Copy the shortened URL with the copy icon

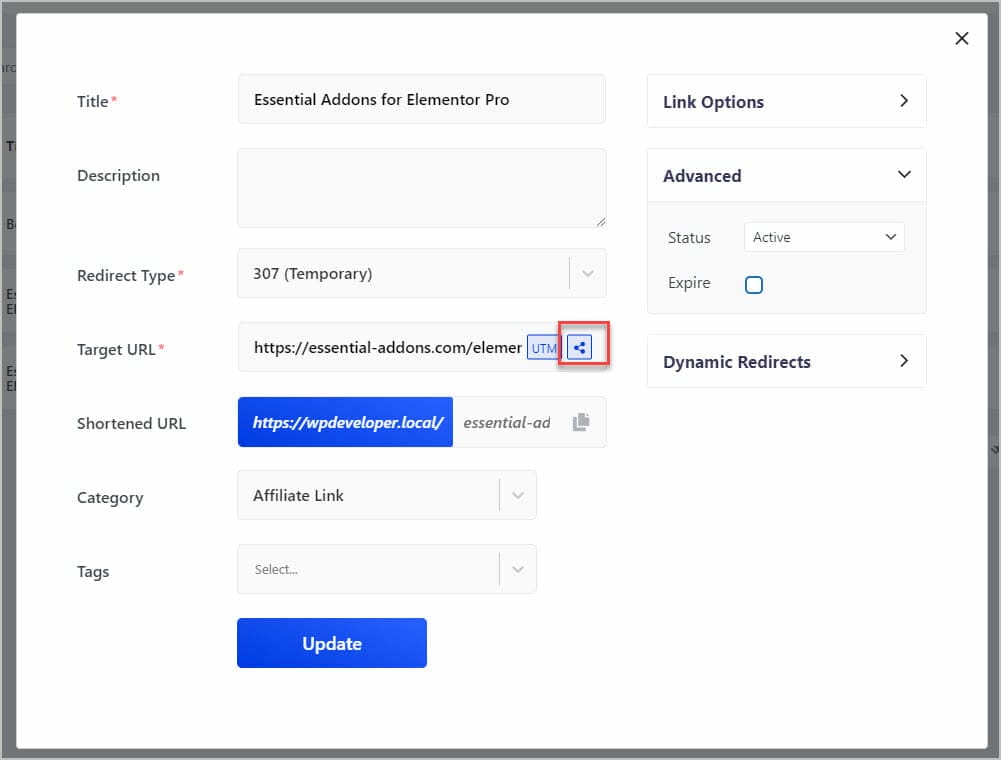coord(581,422)
